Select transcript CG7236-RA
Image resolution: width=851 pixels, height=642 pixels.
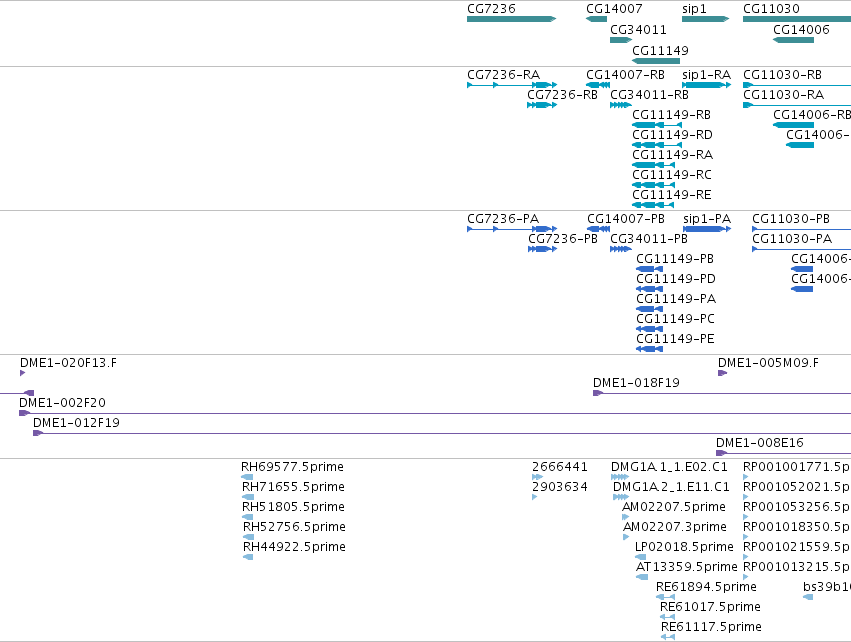[512, 85]
